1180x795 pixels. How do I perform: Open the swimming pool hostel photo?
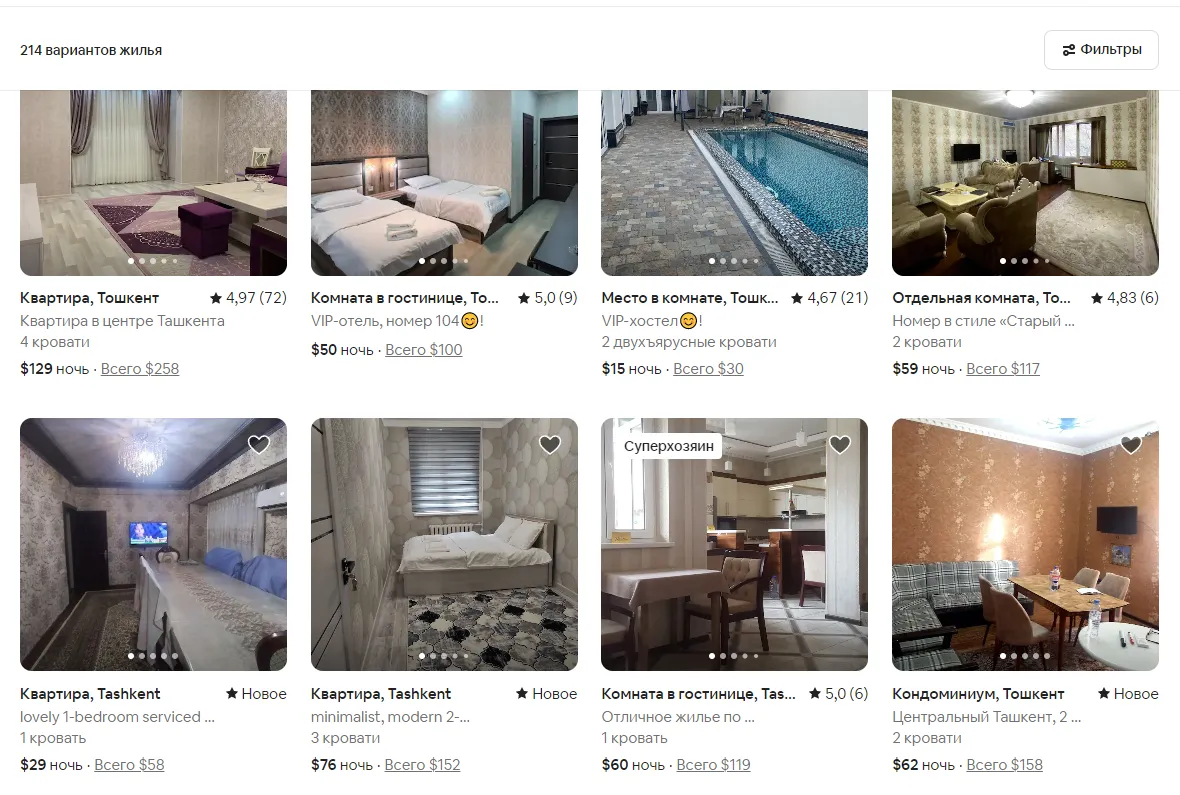point(734,182)
